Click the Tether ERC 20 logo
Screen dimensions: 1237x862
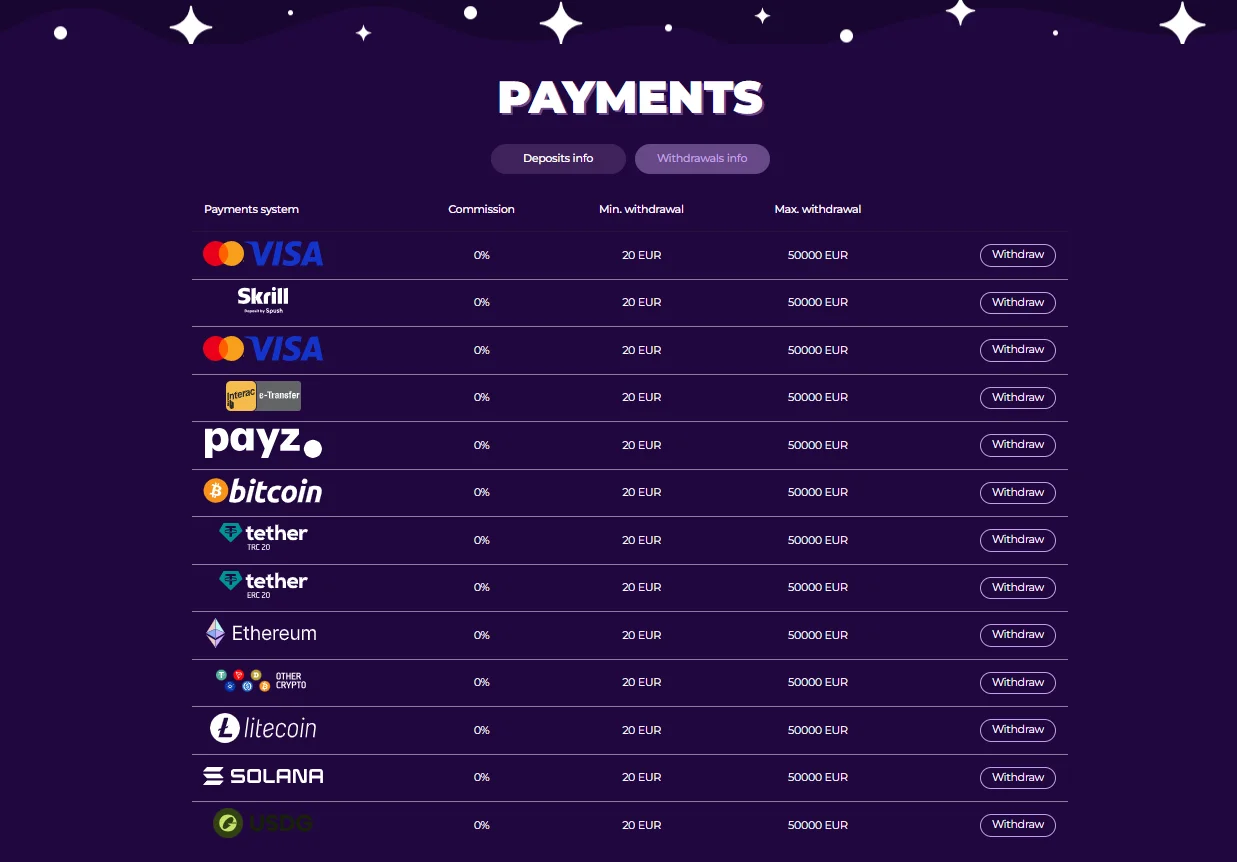263,584
